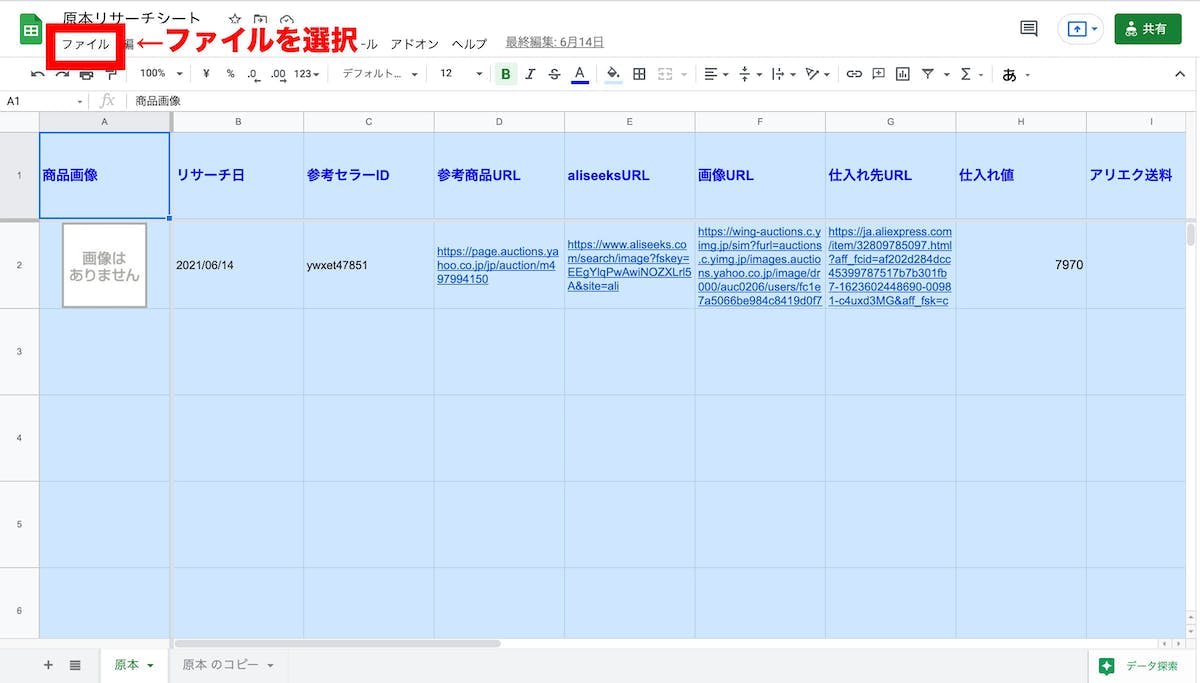Open the Google Sheets home icon
Viewport: 1200px width, 683px height.
(31, 29)
